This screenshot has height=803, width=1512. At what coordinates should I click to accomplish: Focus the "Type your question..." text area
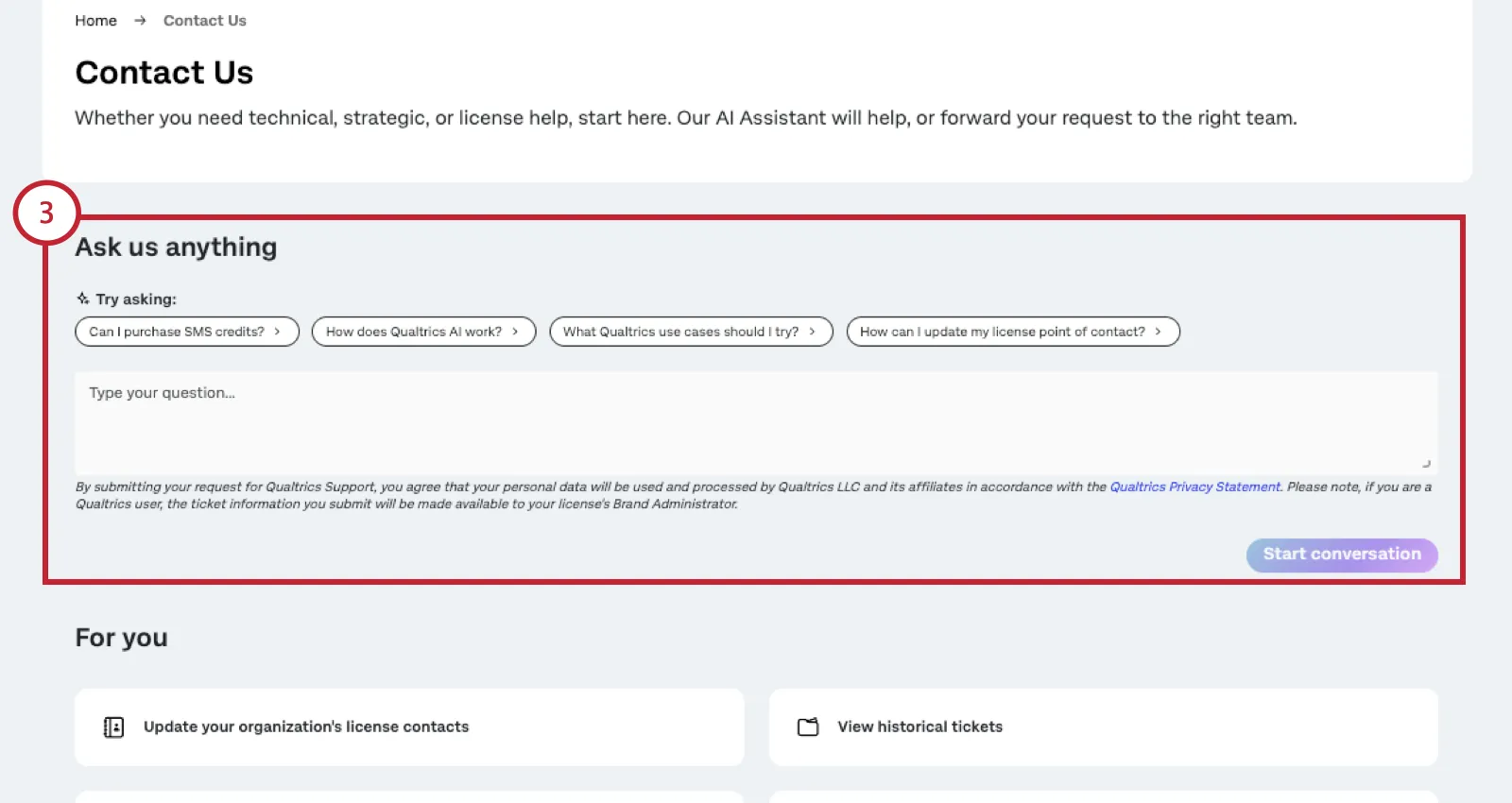point(756,422)
